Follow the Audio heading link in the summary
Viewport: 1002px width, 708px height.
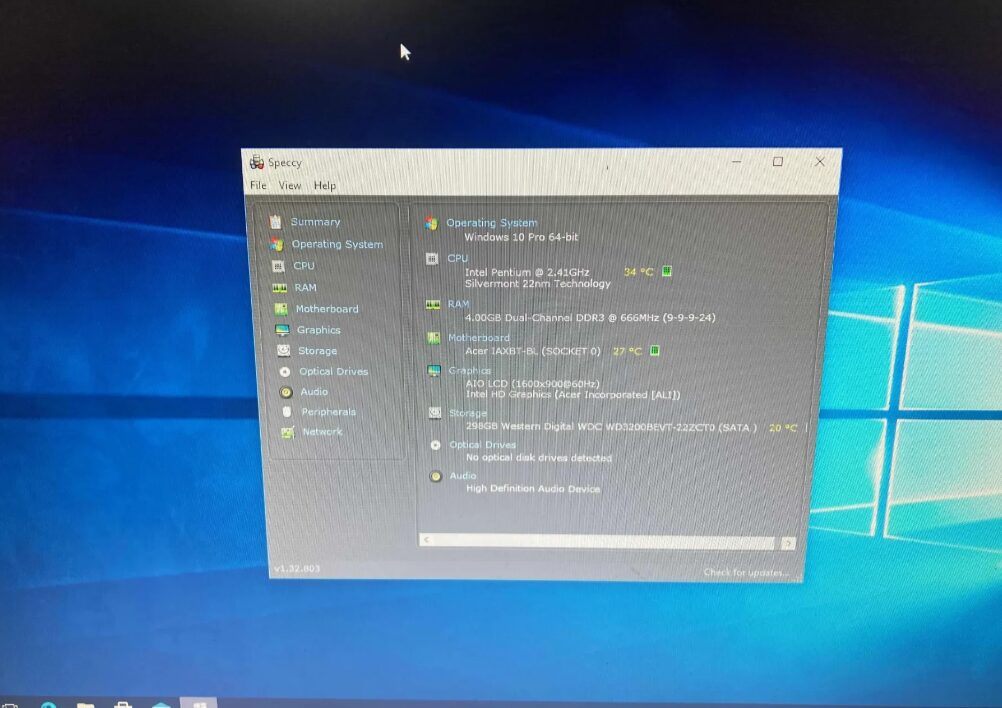463,476
